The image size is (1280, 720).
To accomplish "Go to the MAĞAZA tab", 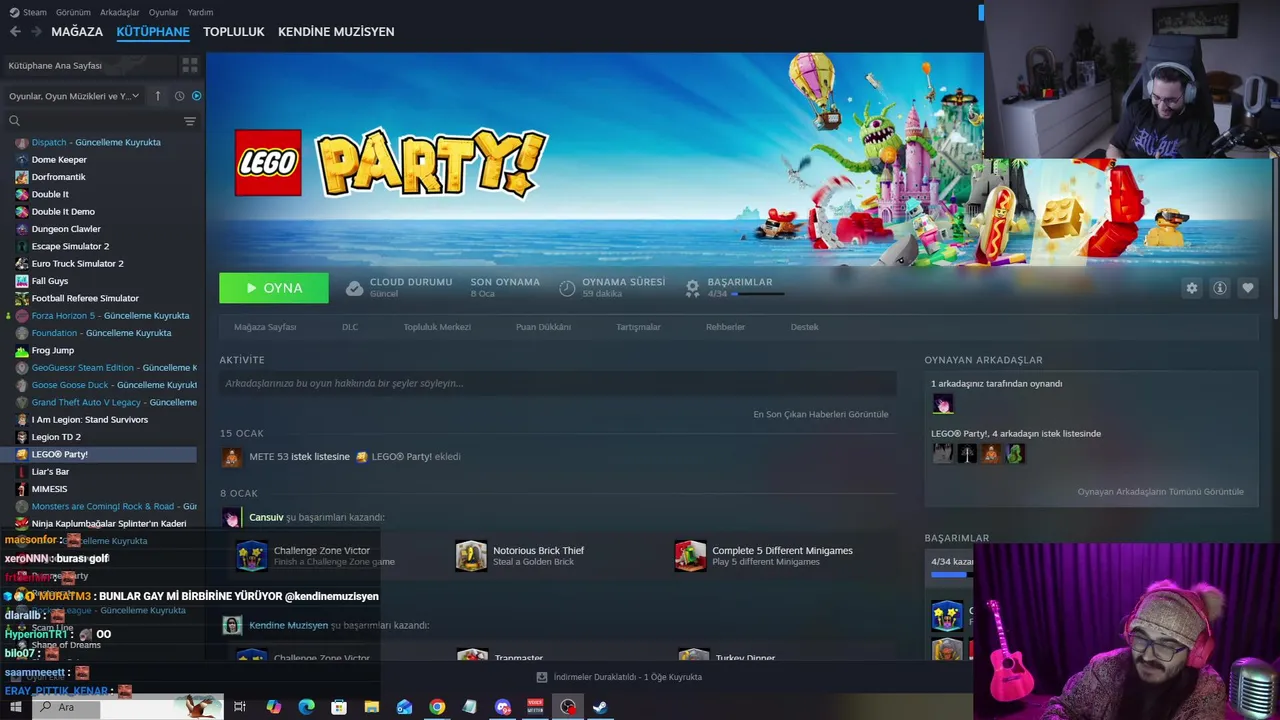I will click(x=77, y=31).
